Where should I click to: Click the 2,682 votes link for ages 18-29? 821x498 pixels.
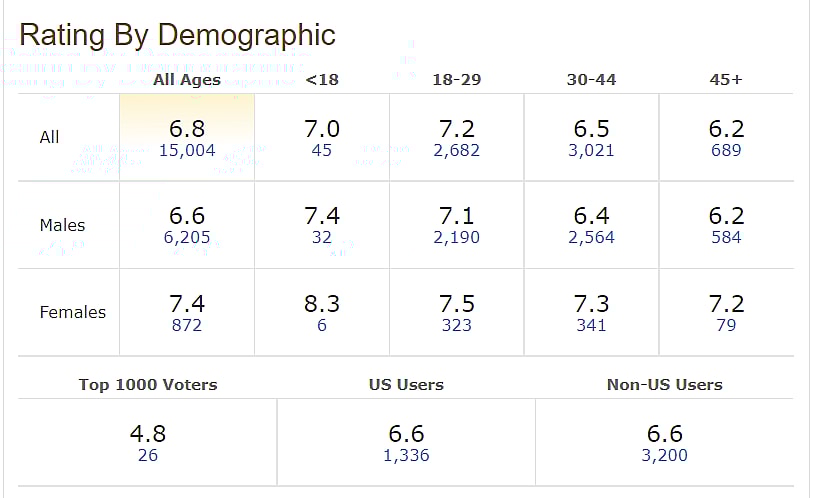[x=456, y=151]
